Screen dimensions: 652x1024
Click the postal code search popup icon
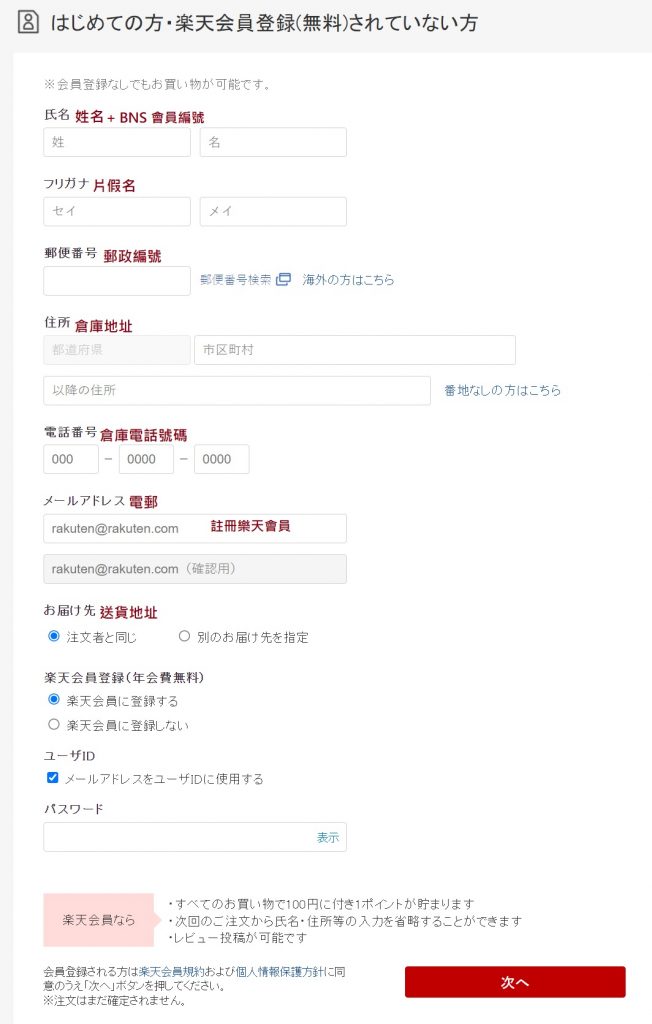[x=283, y=280]
